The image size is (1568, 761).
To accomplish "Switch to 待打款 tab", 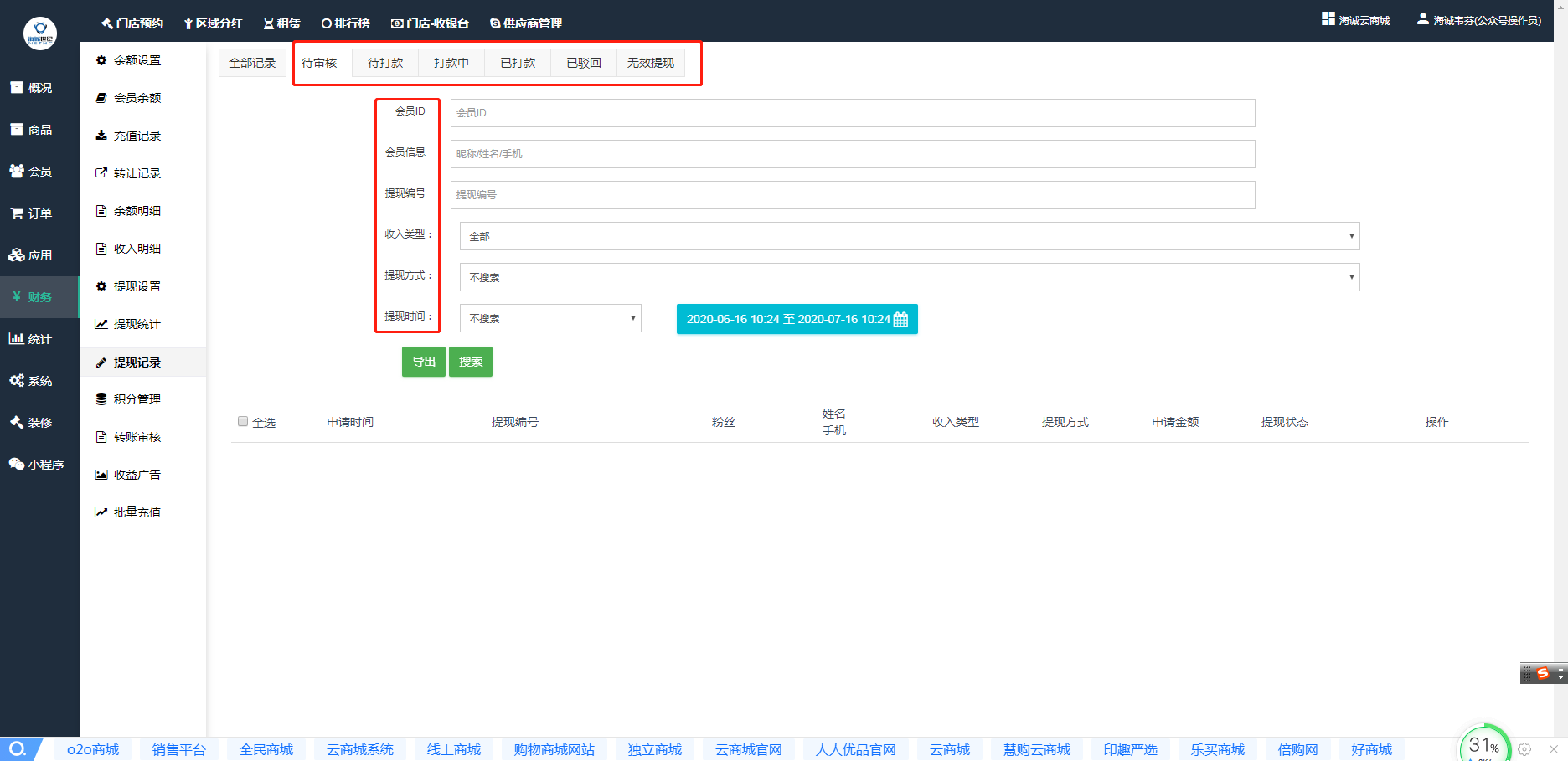I will (x=385, y=63).
